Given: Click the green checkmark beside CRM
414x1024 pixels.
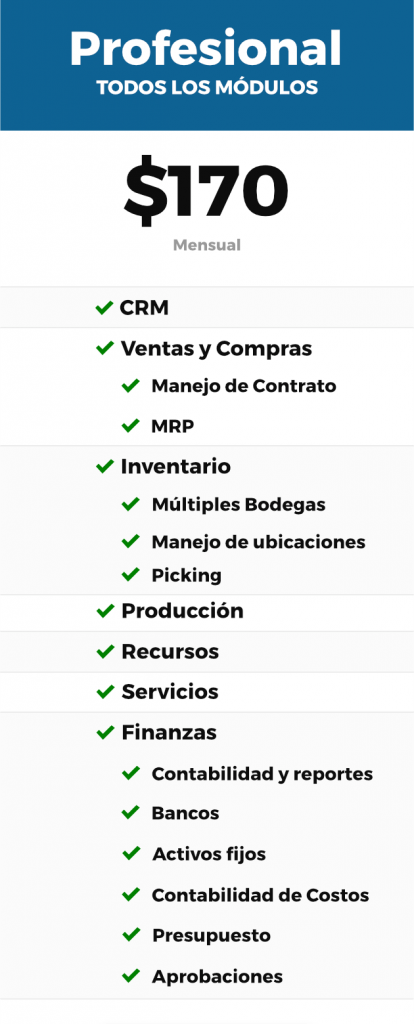Looking at the screenshot, I should [x=104, y=308].
